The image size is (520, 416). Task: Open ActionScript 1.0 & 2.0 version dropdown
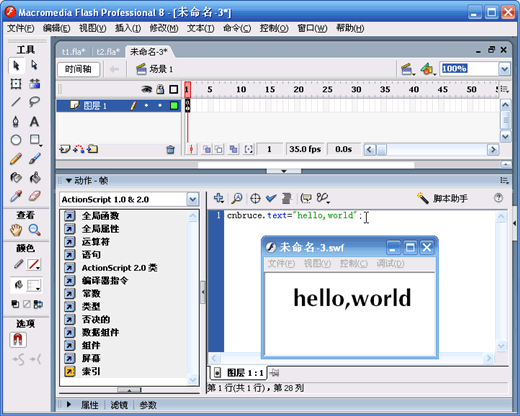point(193,200)
